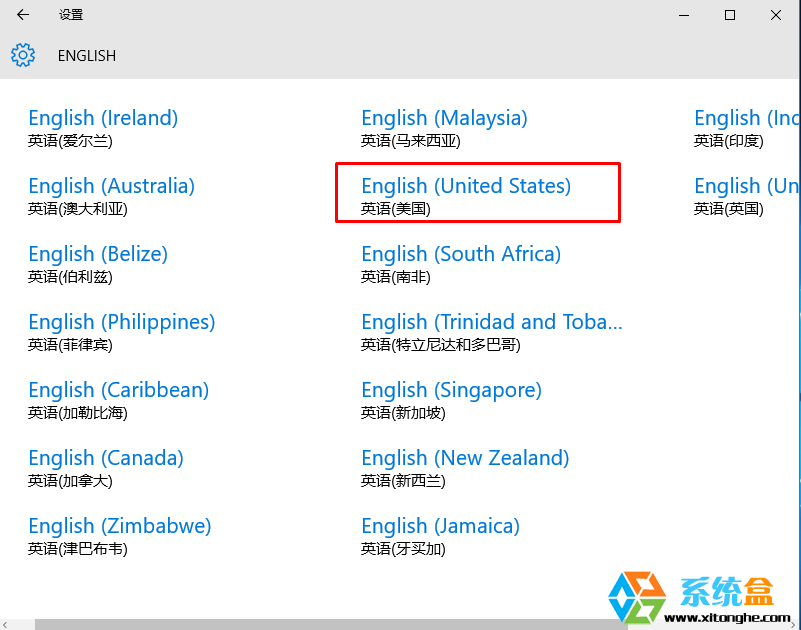Maximize the Settings window
801x630 pixels.
730,15
